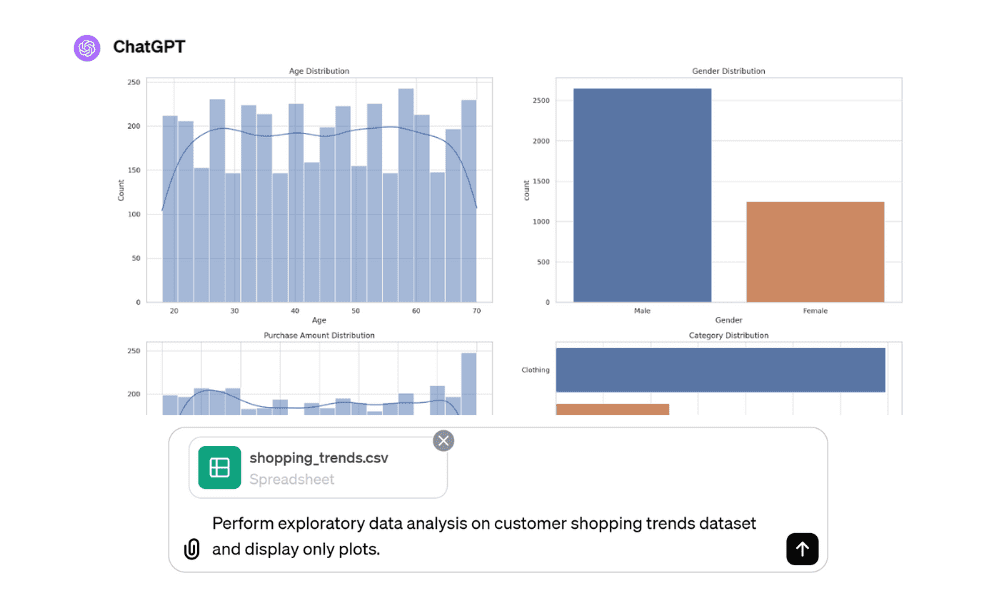The image size is (1000, 600).
Task: Click the Gender Distribution chart title
Action: point(728,71)
